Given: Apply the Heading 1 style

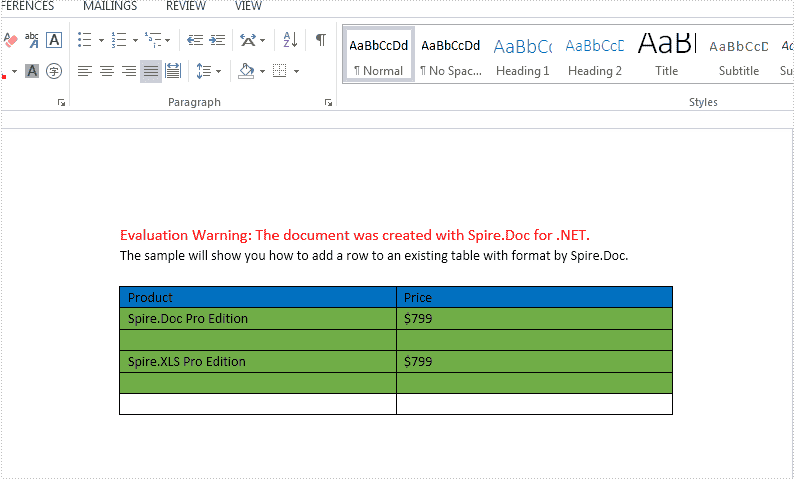Looking at the screenshot, I should point(523,55).
